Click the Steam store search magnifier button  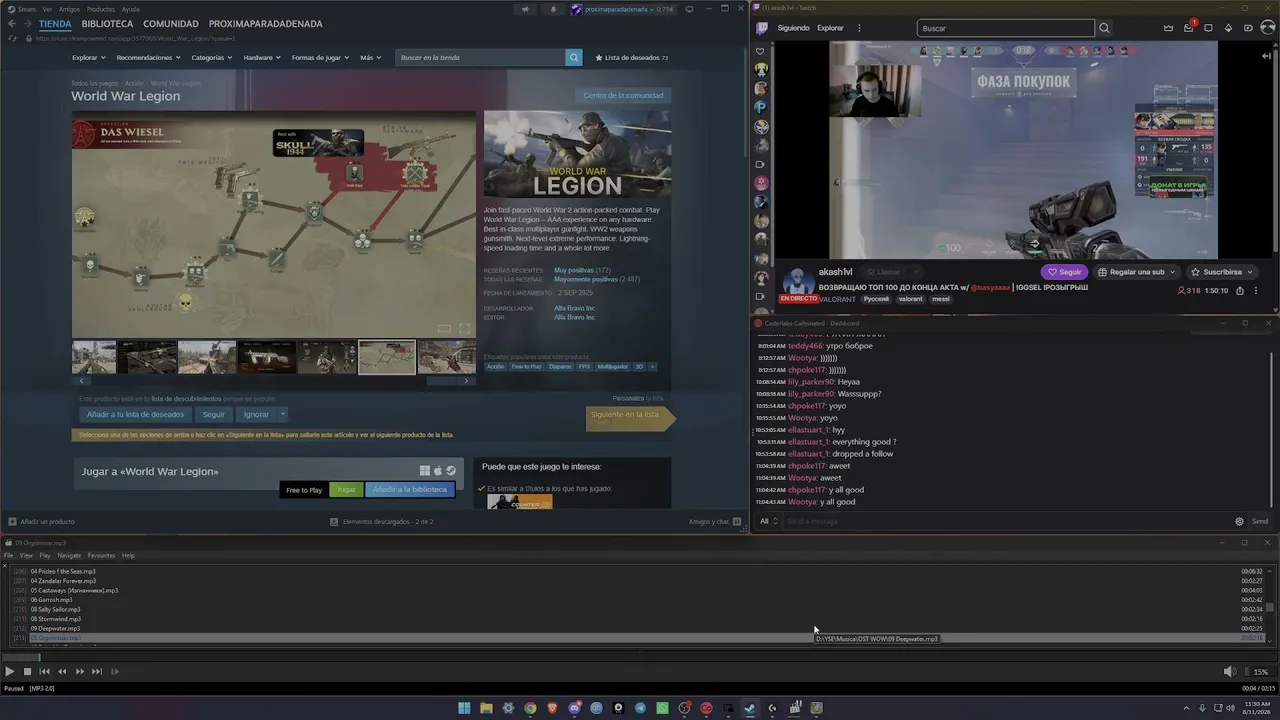tap(574, 58)
